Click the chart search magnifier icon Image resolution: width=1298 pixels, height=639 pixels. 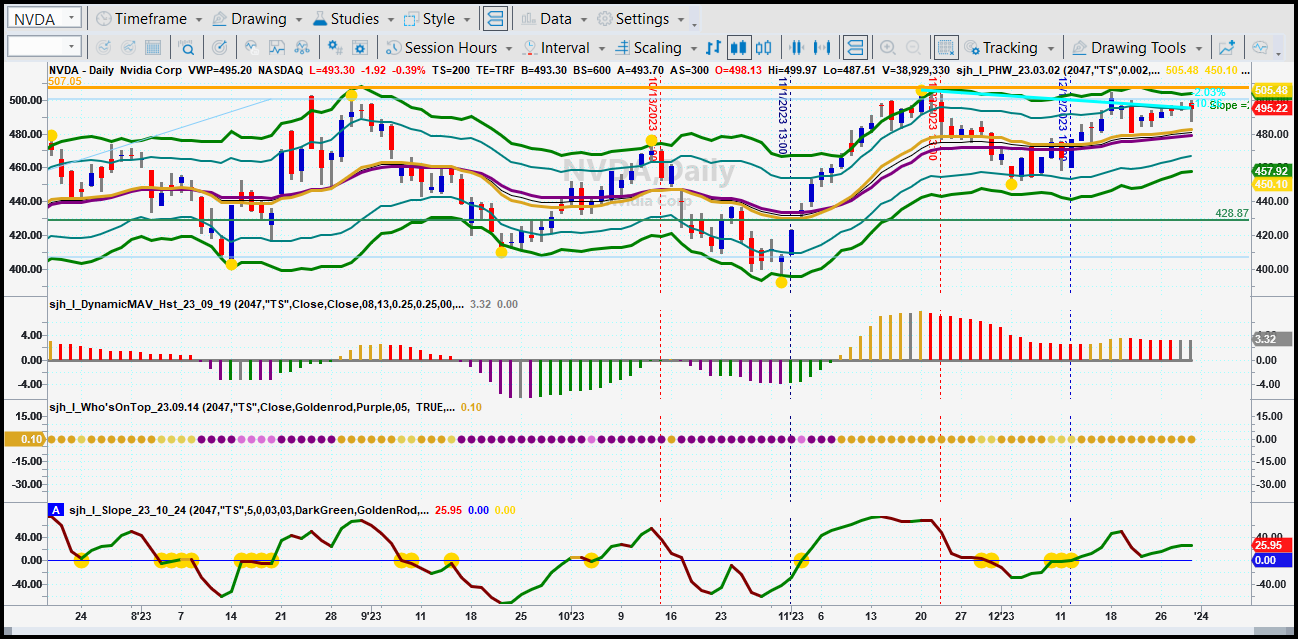click(x=187, y=48)
